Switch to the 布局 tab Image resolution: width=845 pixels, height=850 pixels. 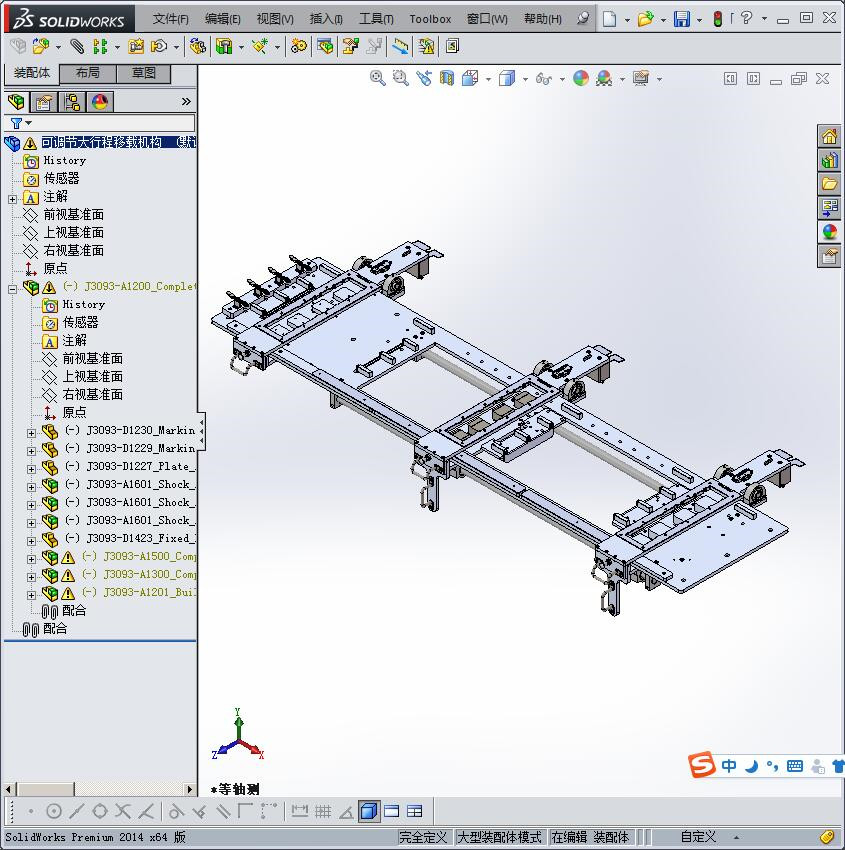[x=87, y=73]
